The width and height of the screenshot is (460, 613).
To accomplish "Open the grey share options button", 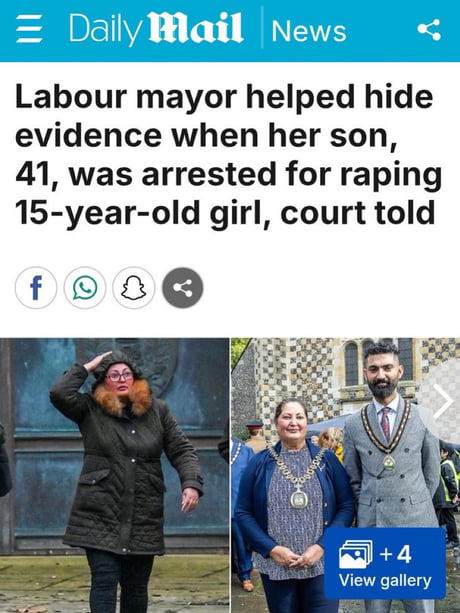I will (x=183, y=288).
